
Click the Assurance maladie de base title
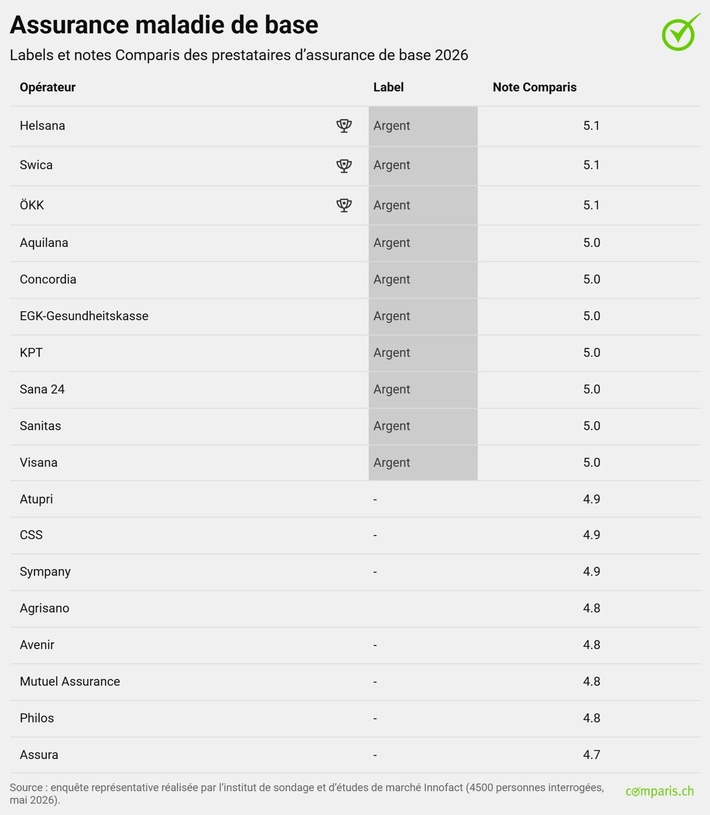point(164,25)
